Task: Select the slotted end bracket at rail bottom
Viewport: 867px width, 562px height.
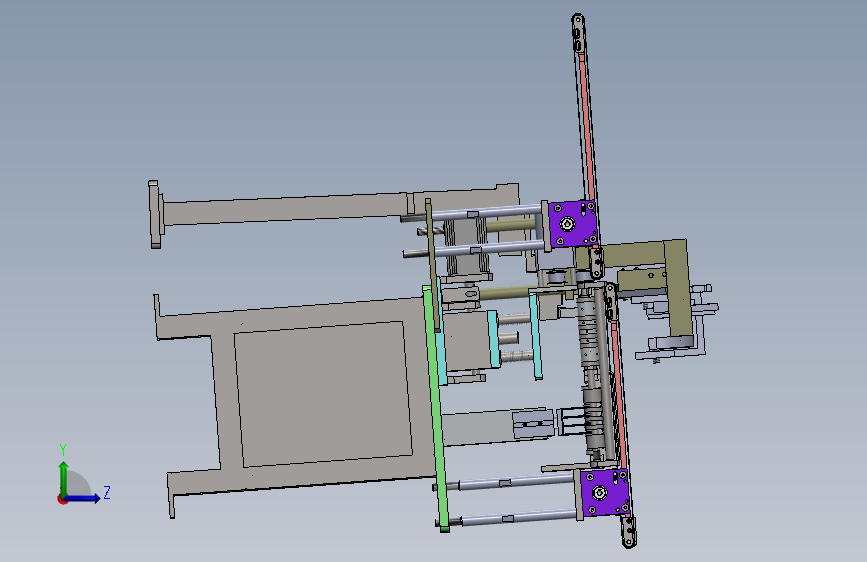Action: click(x=628, y=532)
